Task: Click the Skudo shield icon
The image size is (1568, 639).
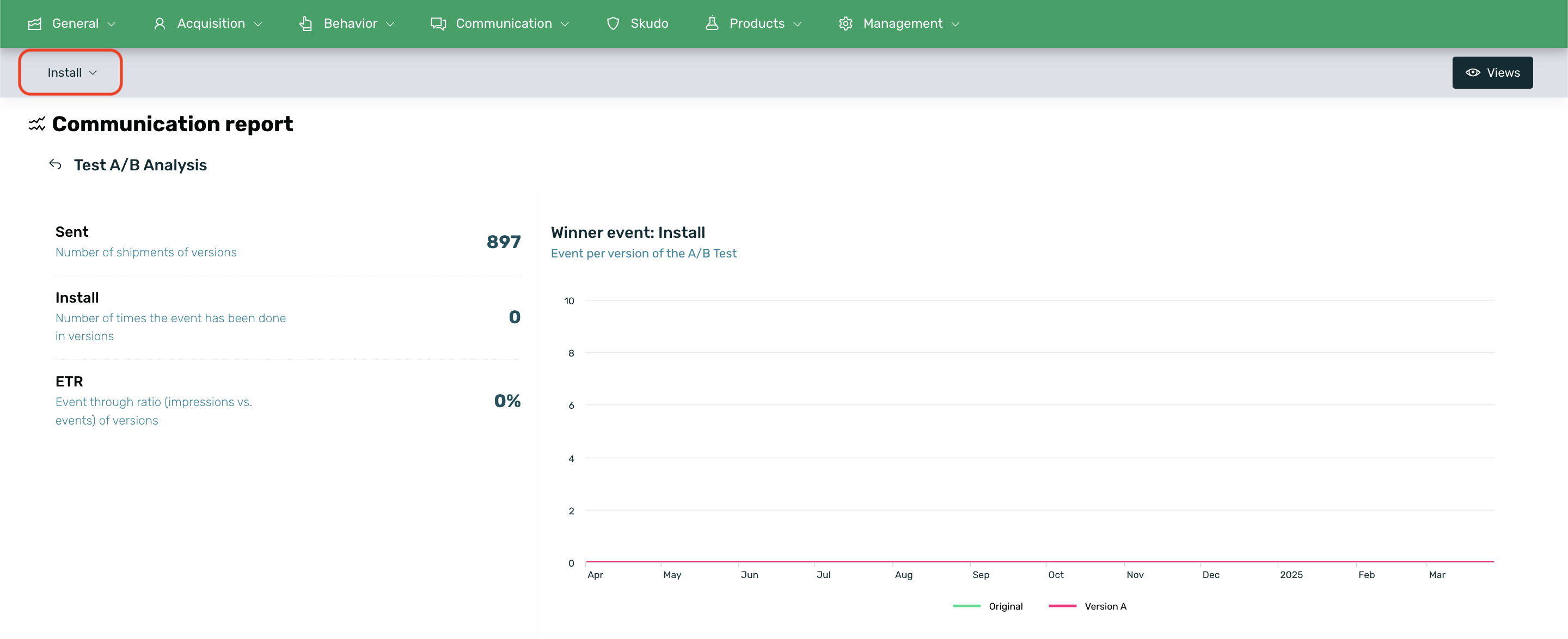Action: [613, 24]
